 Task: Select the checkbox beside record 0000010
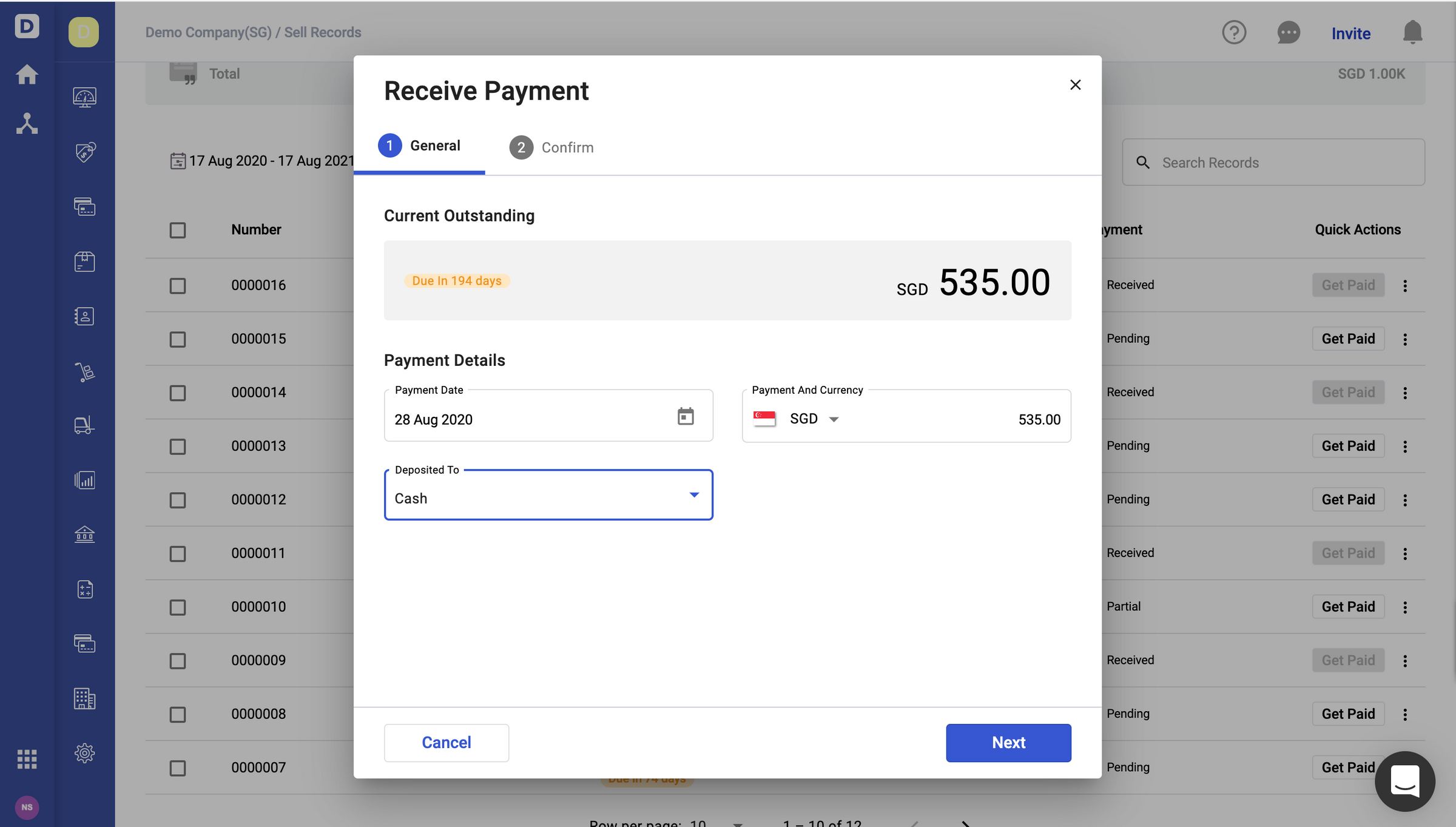click(177, 607)
